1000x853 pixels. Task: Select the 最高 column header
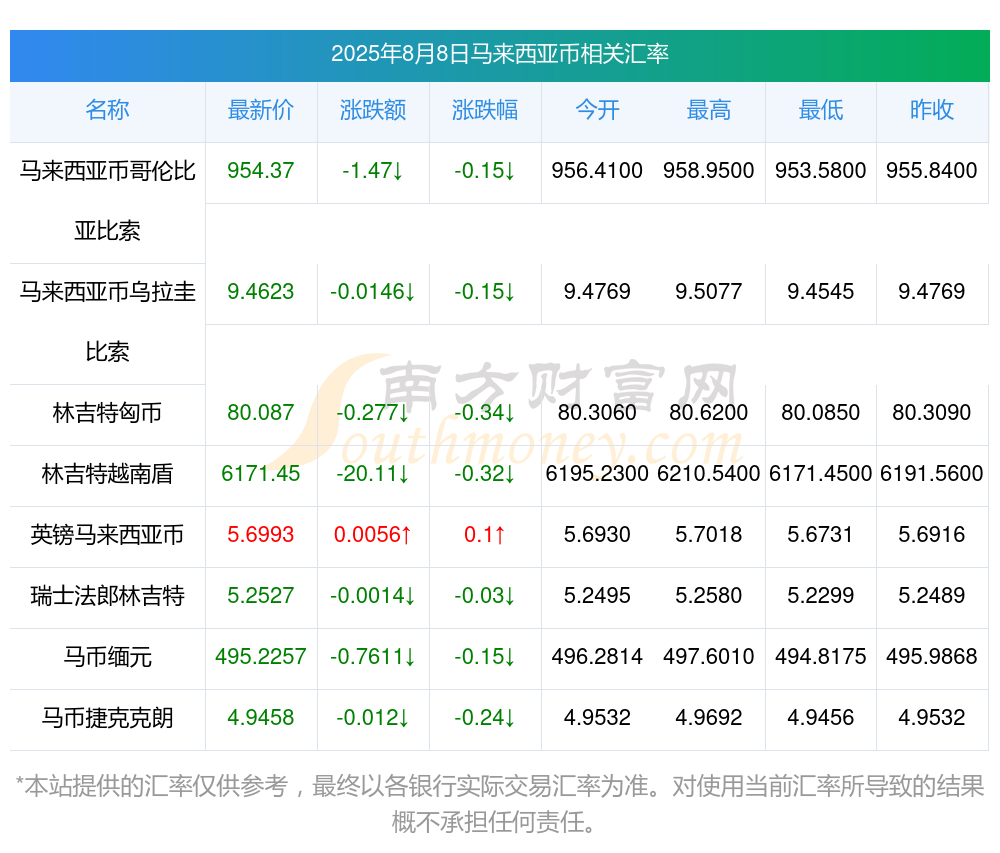pyautogui.click(x=709, y=110)
